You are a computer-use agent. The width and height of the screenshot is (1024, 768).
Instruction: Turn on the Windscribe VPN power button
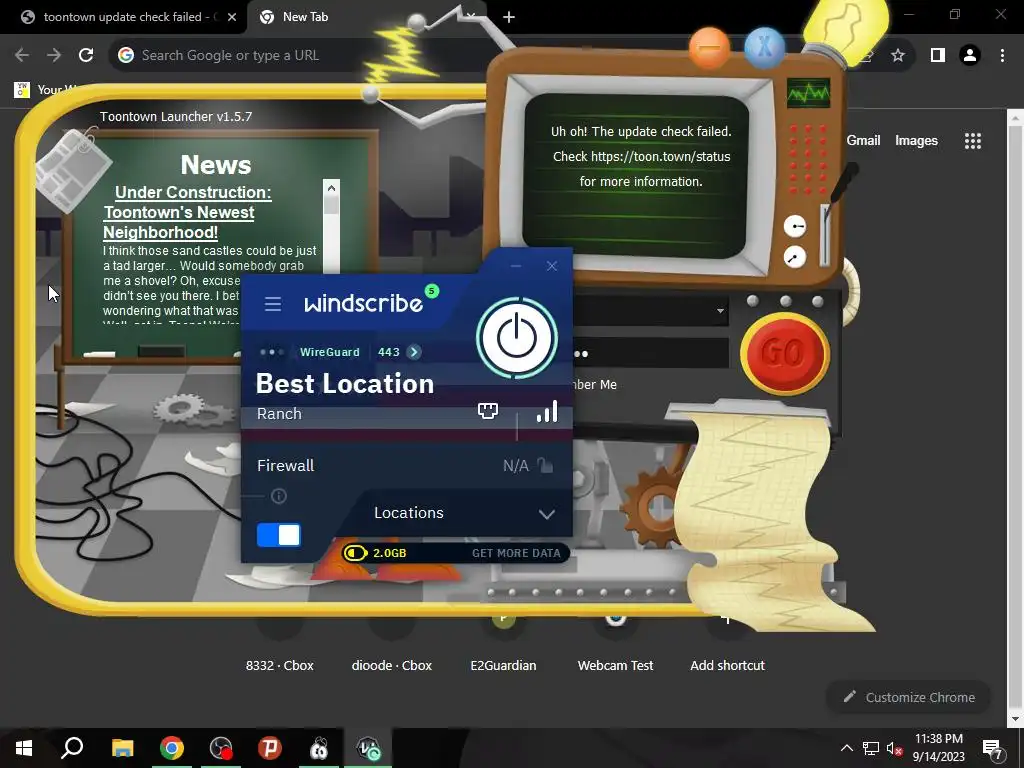point(517,338)
